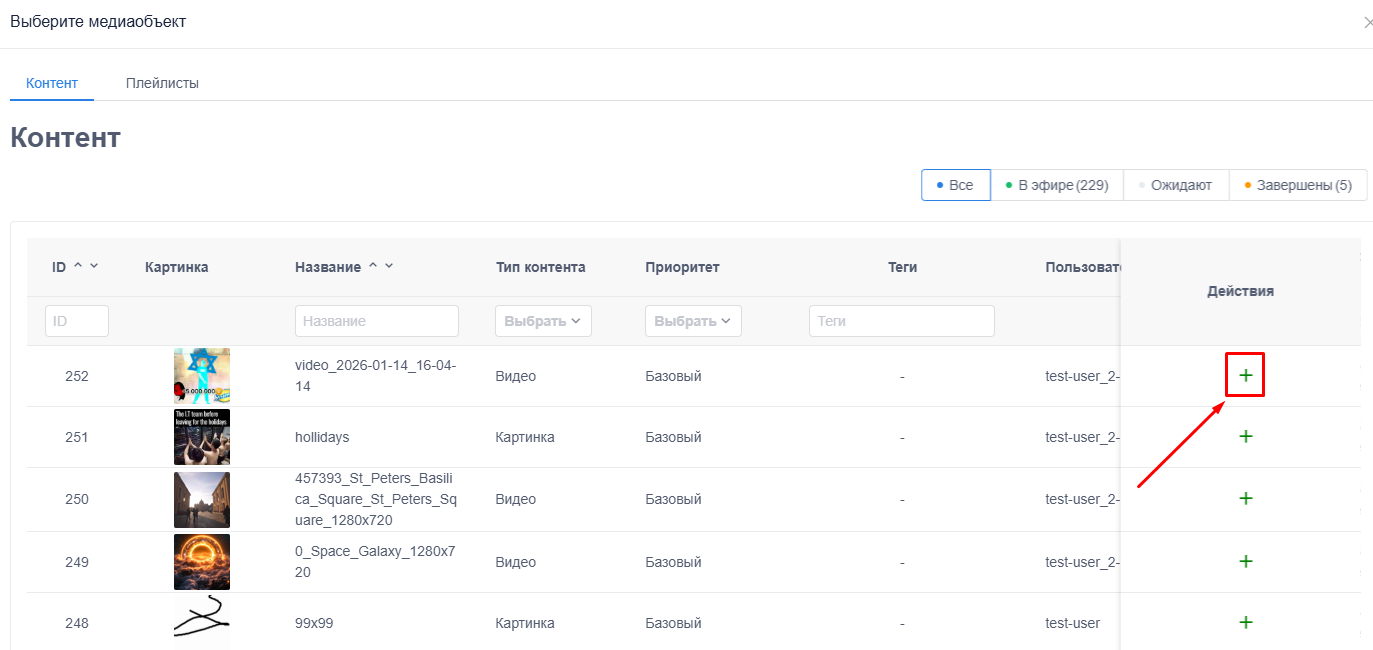The image size is (1373, 650).
Task: Sort ID column descending with the down chevron
Action: 94,266
